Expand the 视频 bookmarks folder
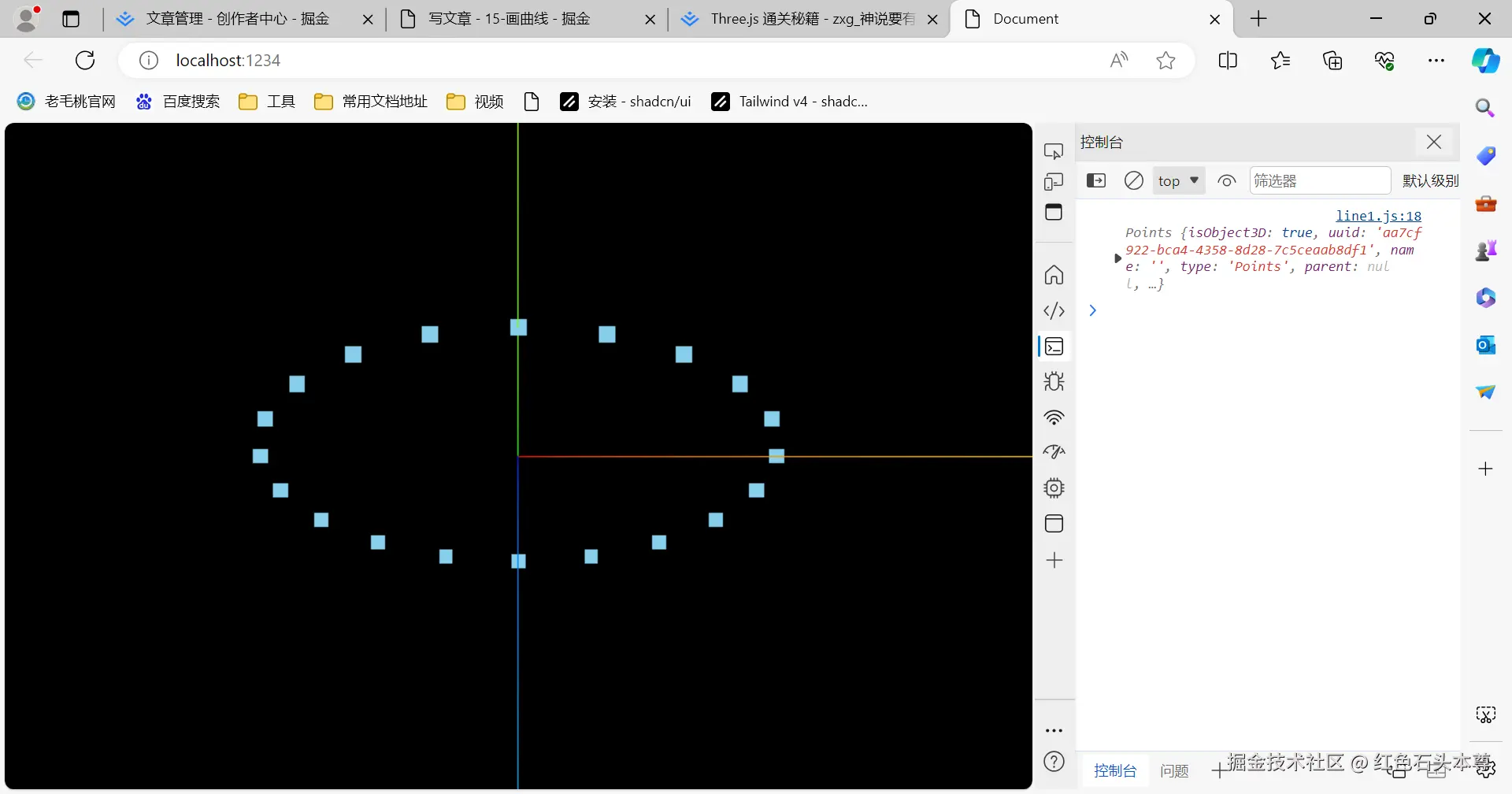 click(475, 102)
